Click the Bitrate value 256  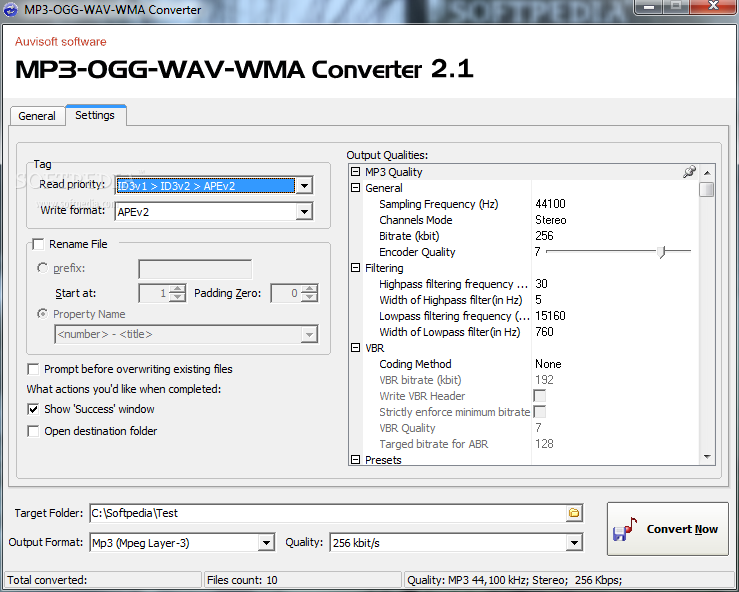click(544, 236)
